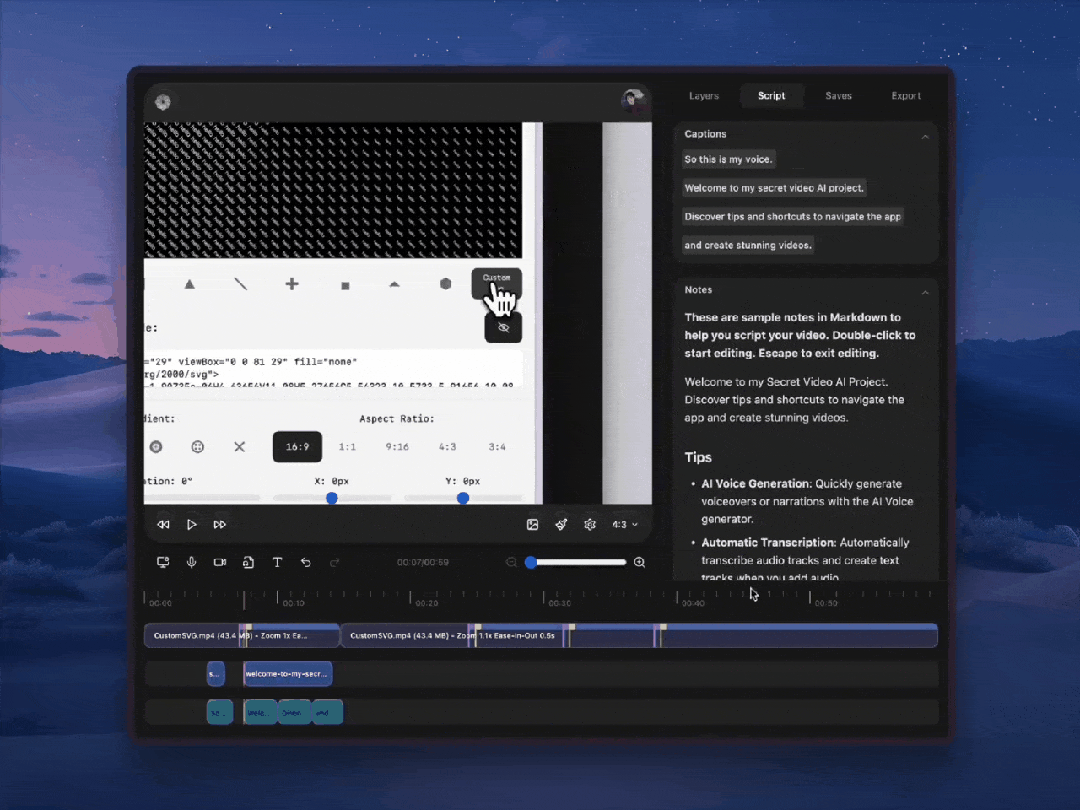Open the background image icon
Image resolution: width=1080 pixels, height=810 pixels.
(533, 524)
